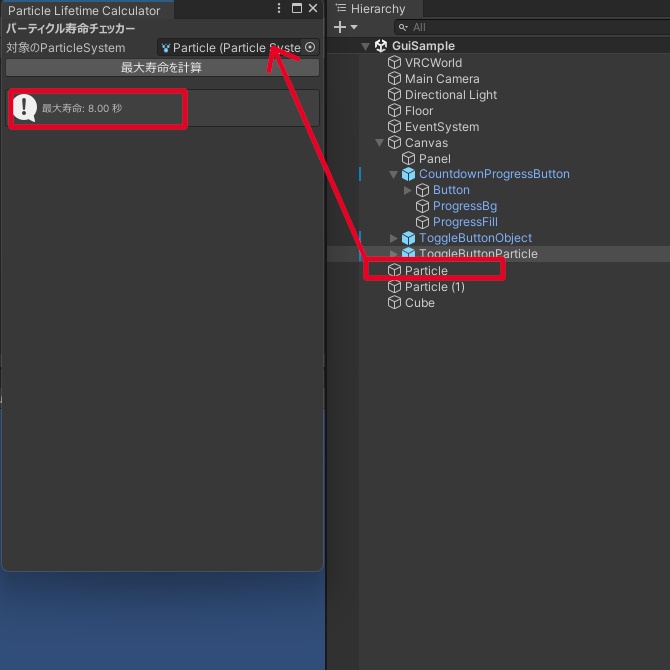The image size is (670, 670).
Task: Collapse the Canvas foldout arrow
Action: (x=379, y=143)
